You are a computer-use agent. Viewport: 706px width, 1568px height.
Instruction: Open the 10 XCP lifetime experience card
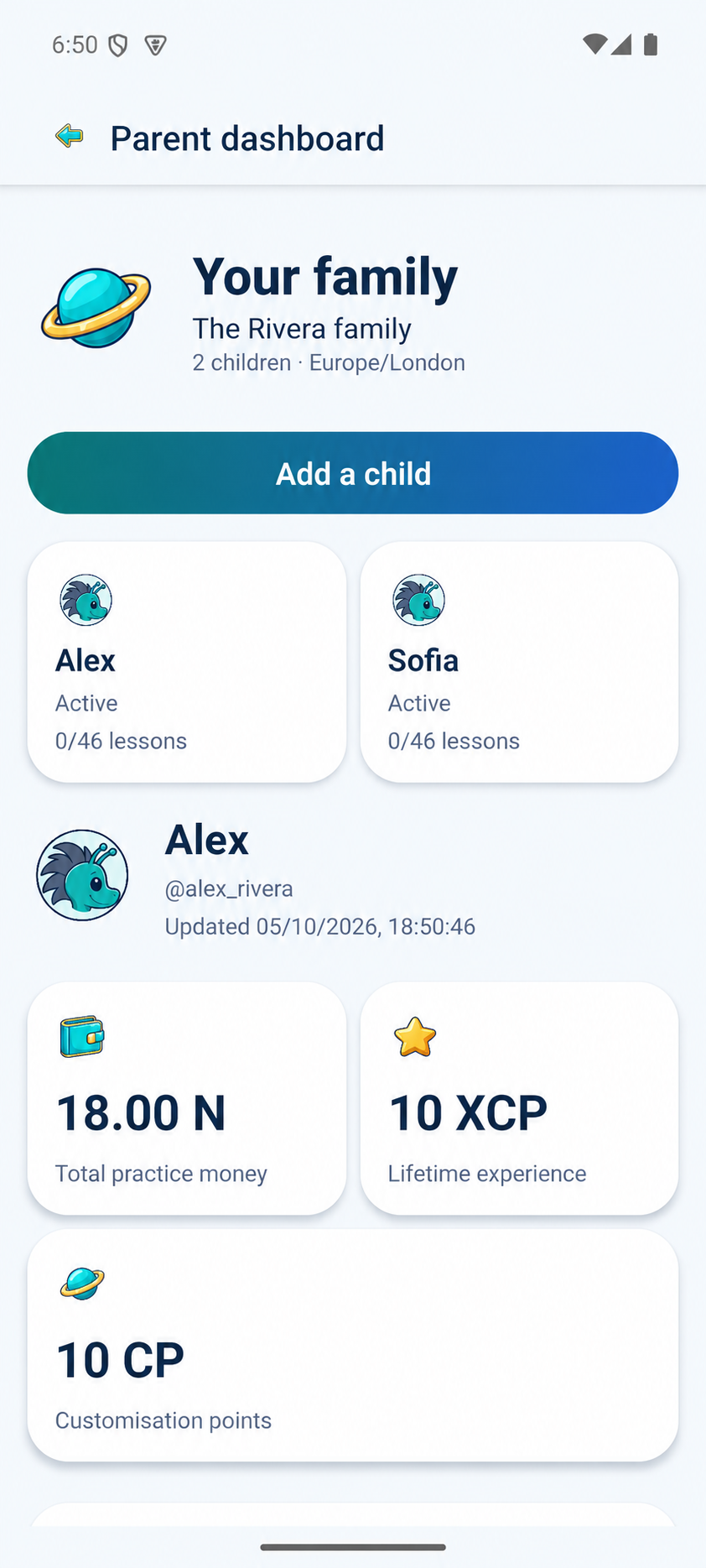[x=519, y=1098]
